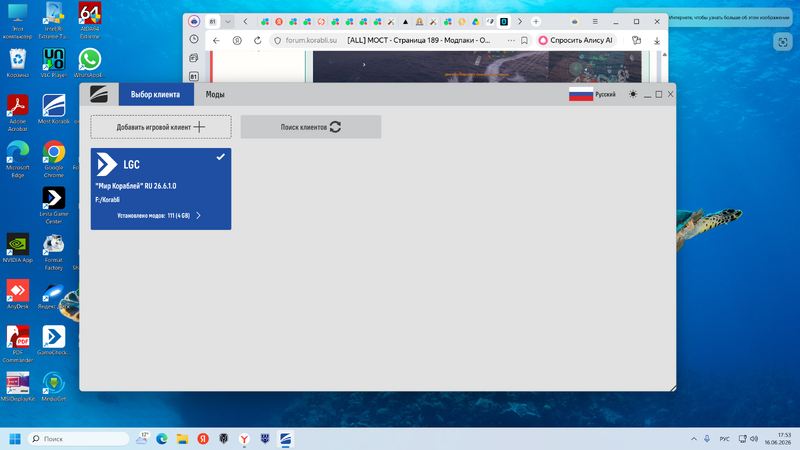Open MSIDisplayKit desktop icon

click(x=17, y=387)
